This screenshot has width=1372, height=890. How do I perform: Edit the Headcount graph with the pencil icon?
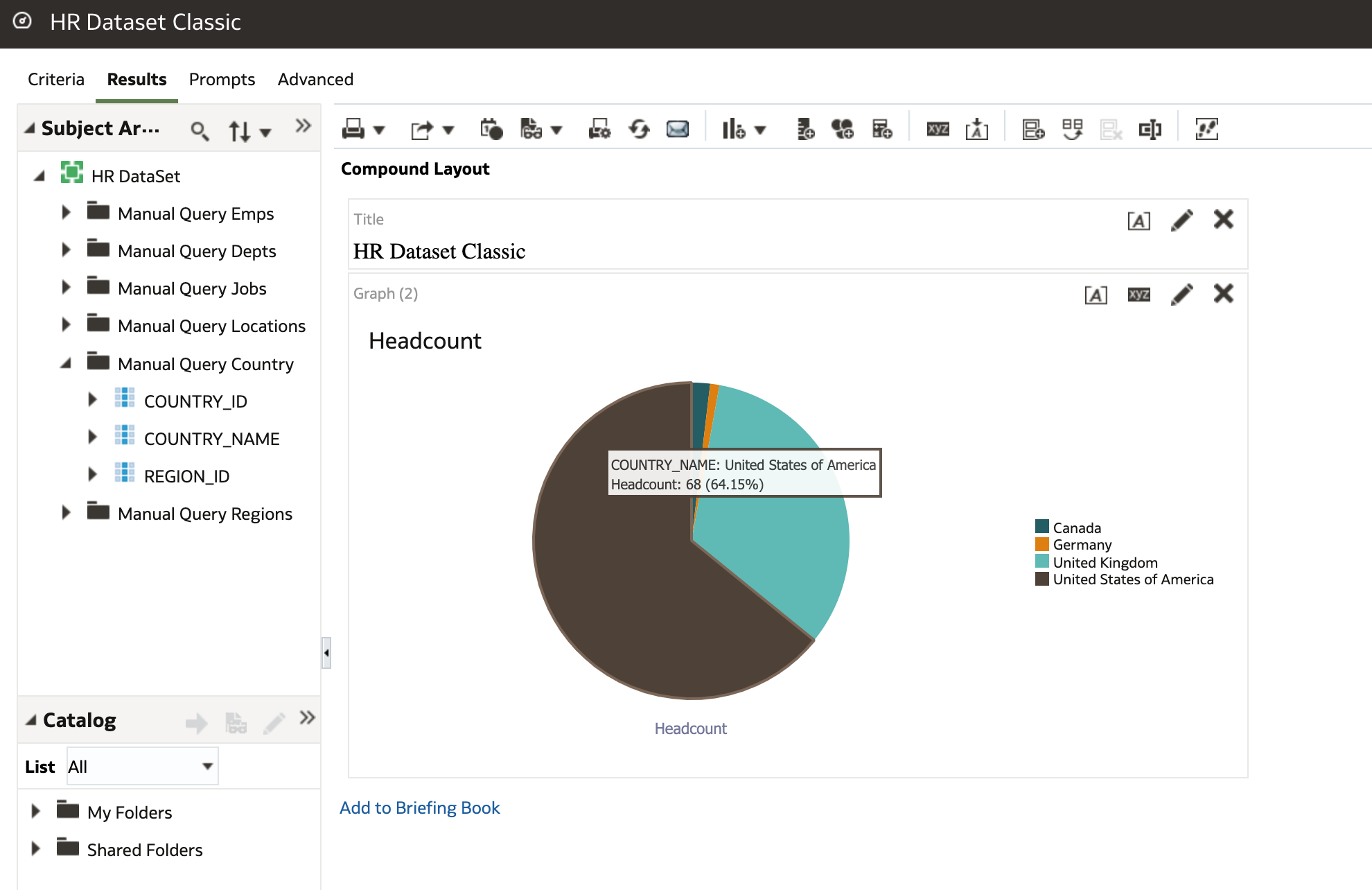(x=1182, y=293)
